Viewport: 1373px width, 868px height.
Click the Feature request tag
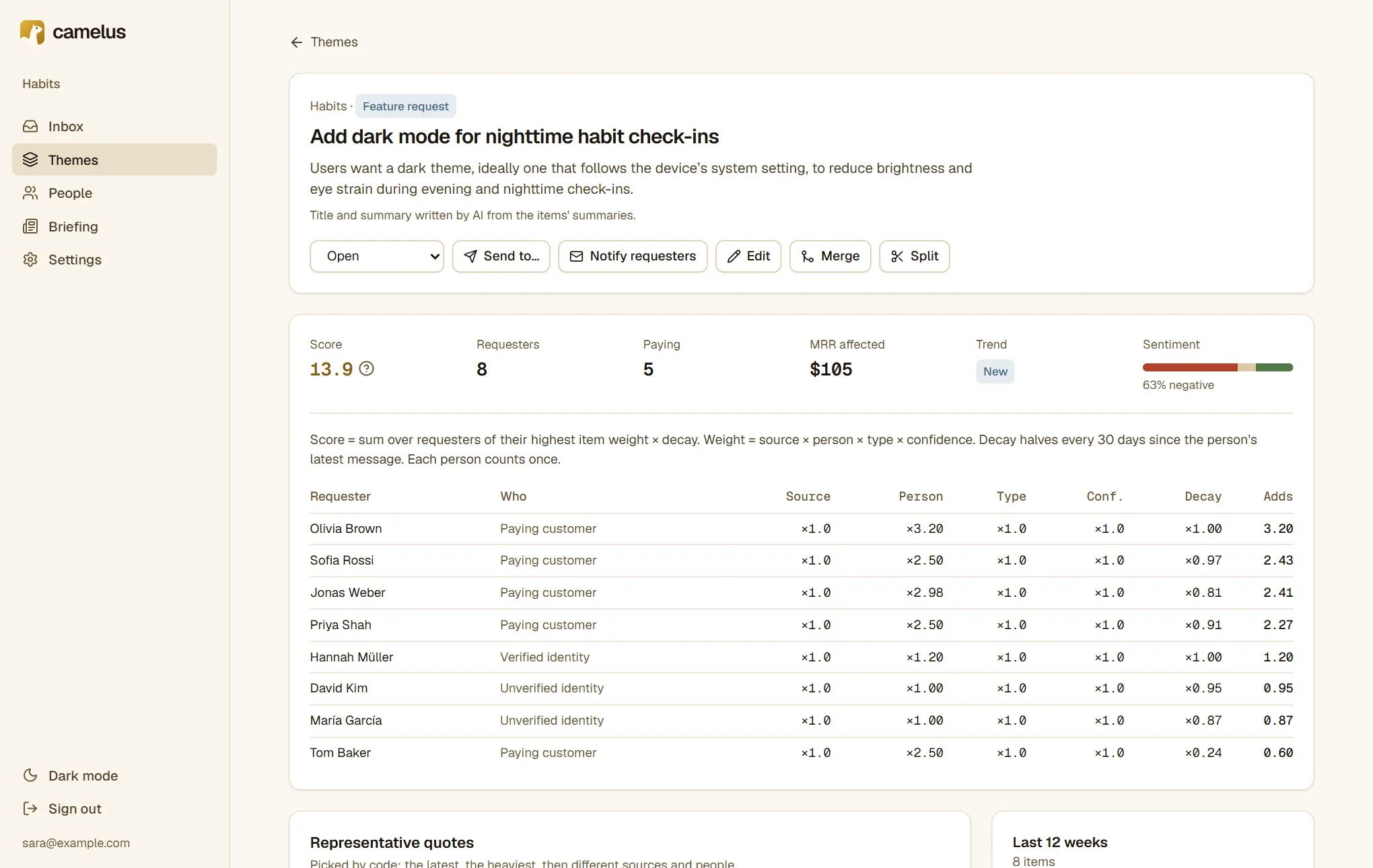click(406, 106)
